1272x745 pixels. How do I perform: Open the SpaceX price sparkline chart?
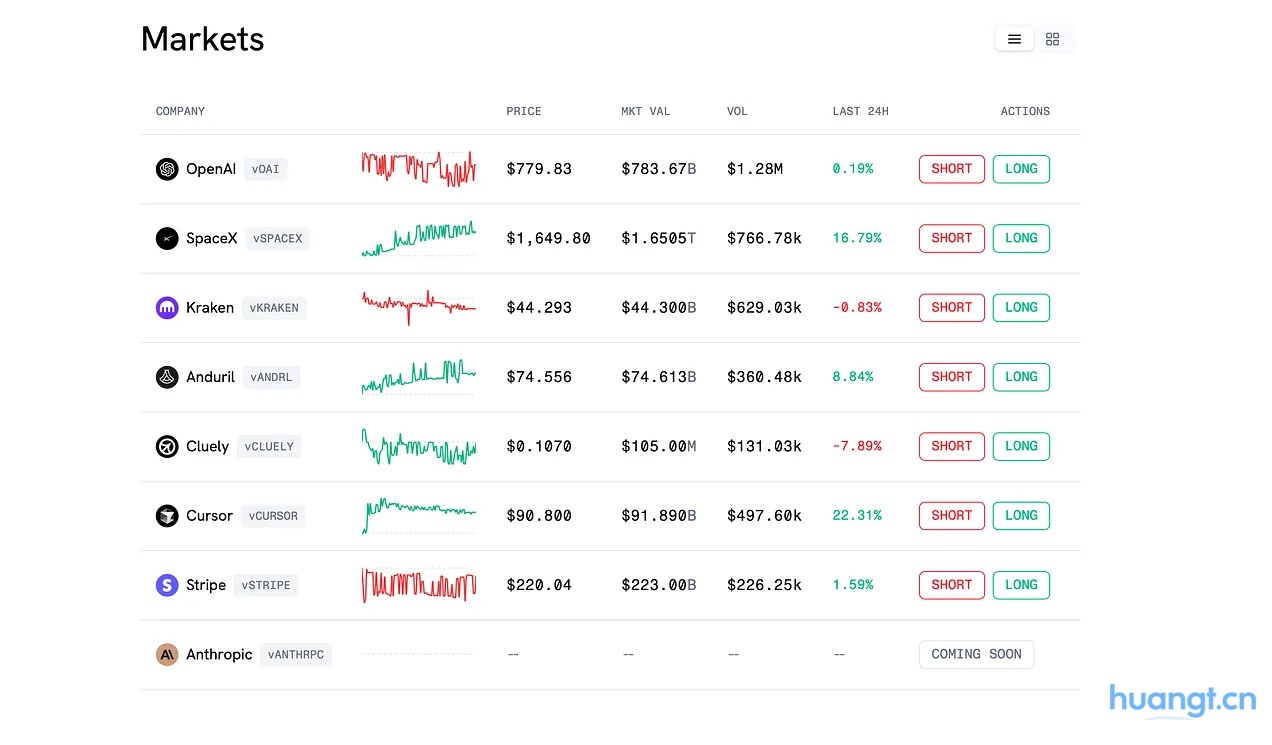[x=418, y=239]
